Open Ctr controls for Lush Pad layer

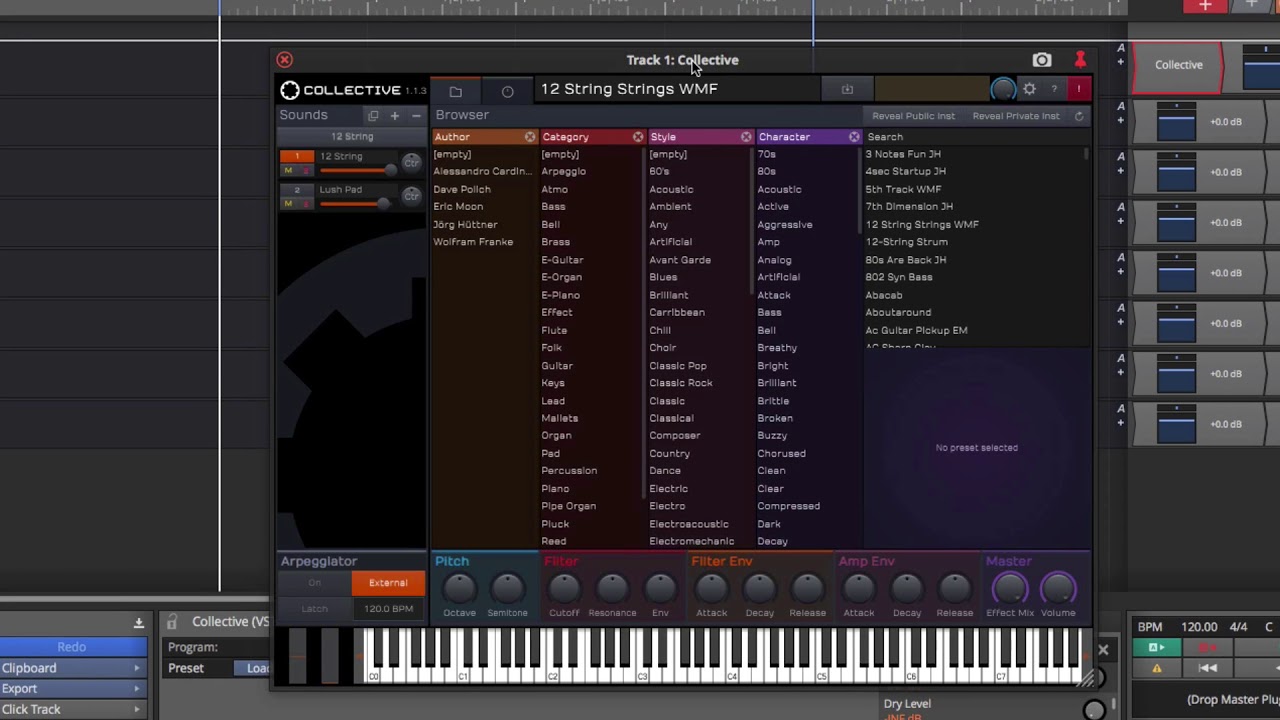411,196
